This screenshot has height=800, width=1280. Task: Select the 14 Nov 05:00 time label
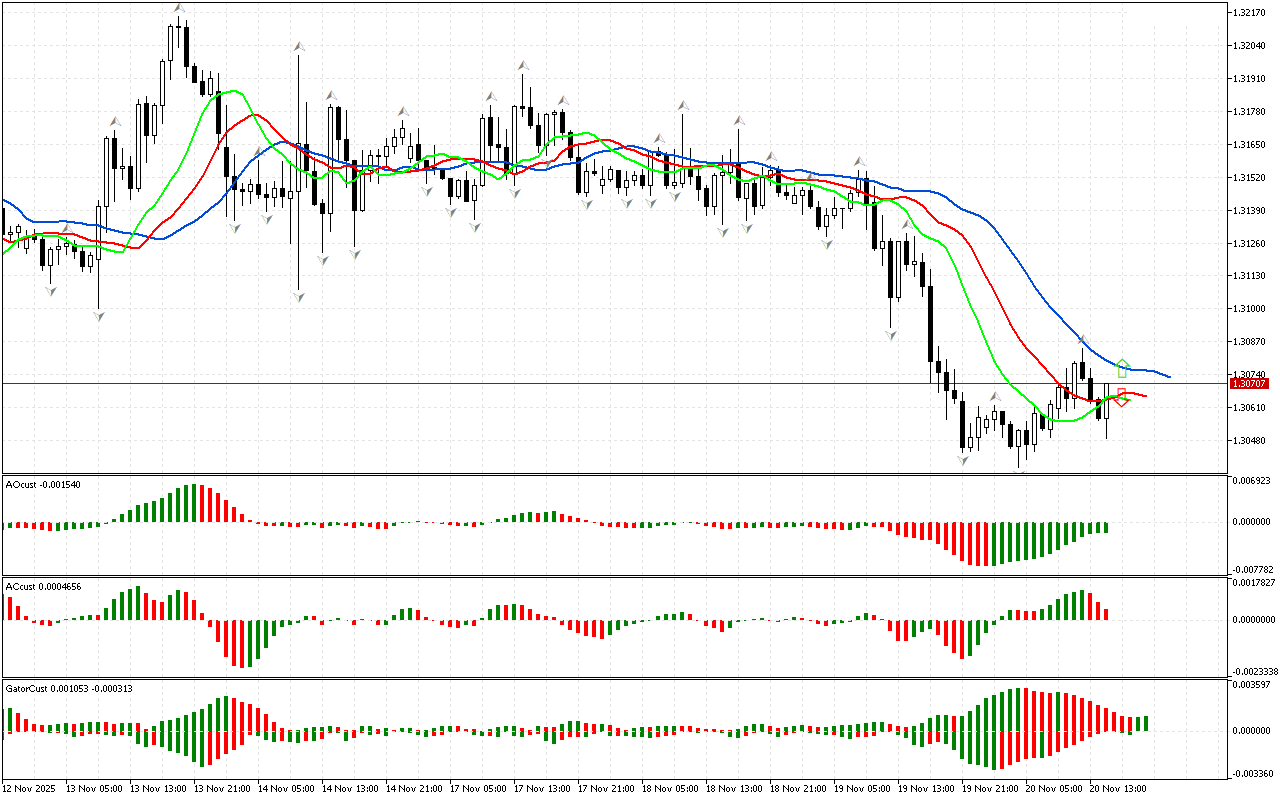coord(287,788)
